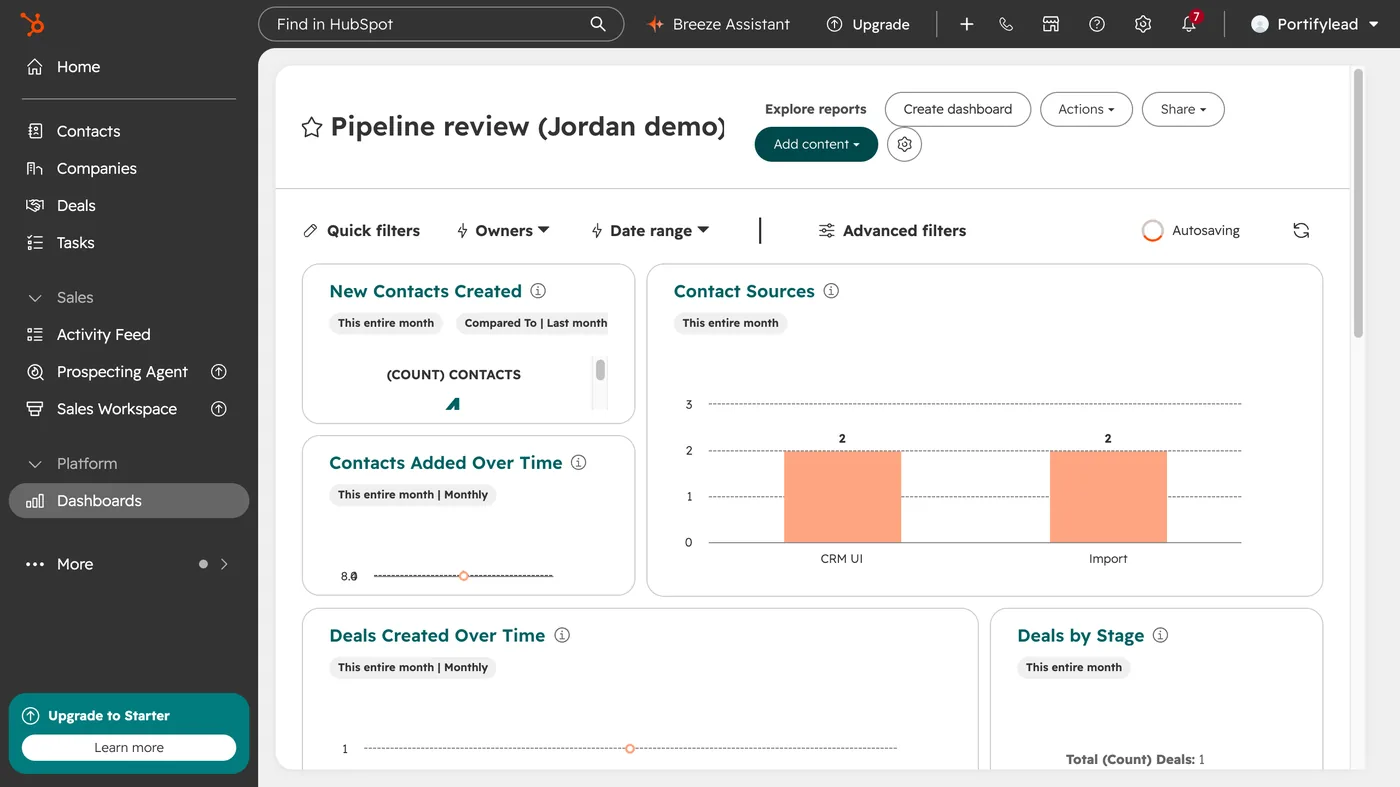The image size is (1400, 787).
Task: Open dashboard settings gear beside Add content
Action: click(x=904, y=144)
